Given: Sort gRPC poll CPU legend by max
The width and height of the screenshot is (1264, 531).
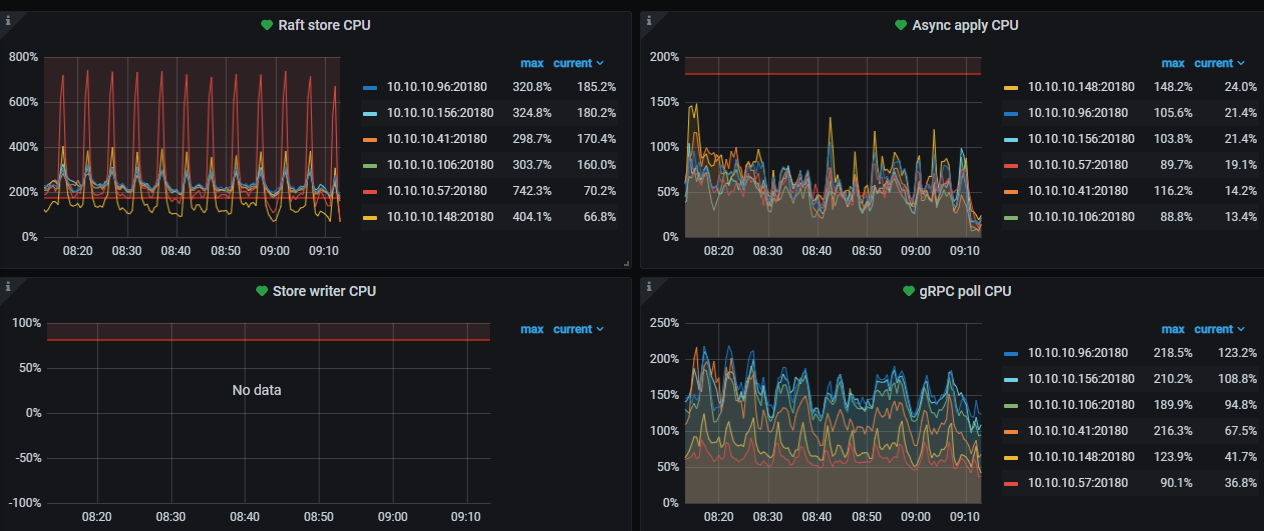Looking at the screenshot, I should point(1172,329).
